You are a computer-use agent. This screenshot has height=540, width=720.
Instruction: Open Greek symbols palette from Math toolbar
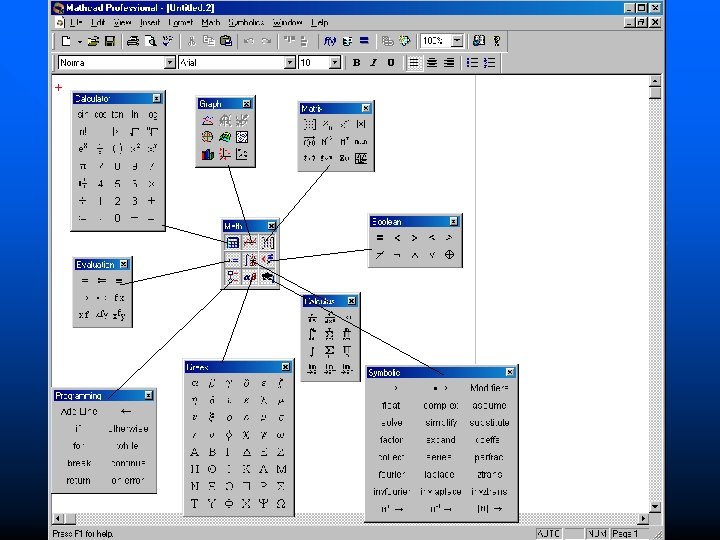pyautogui.click(x=250, y=277)
